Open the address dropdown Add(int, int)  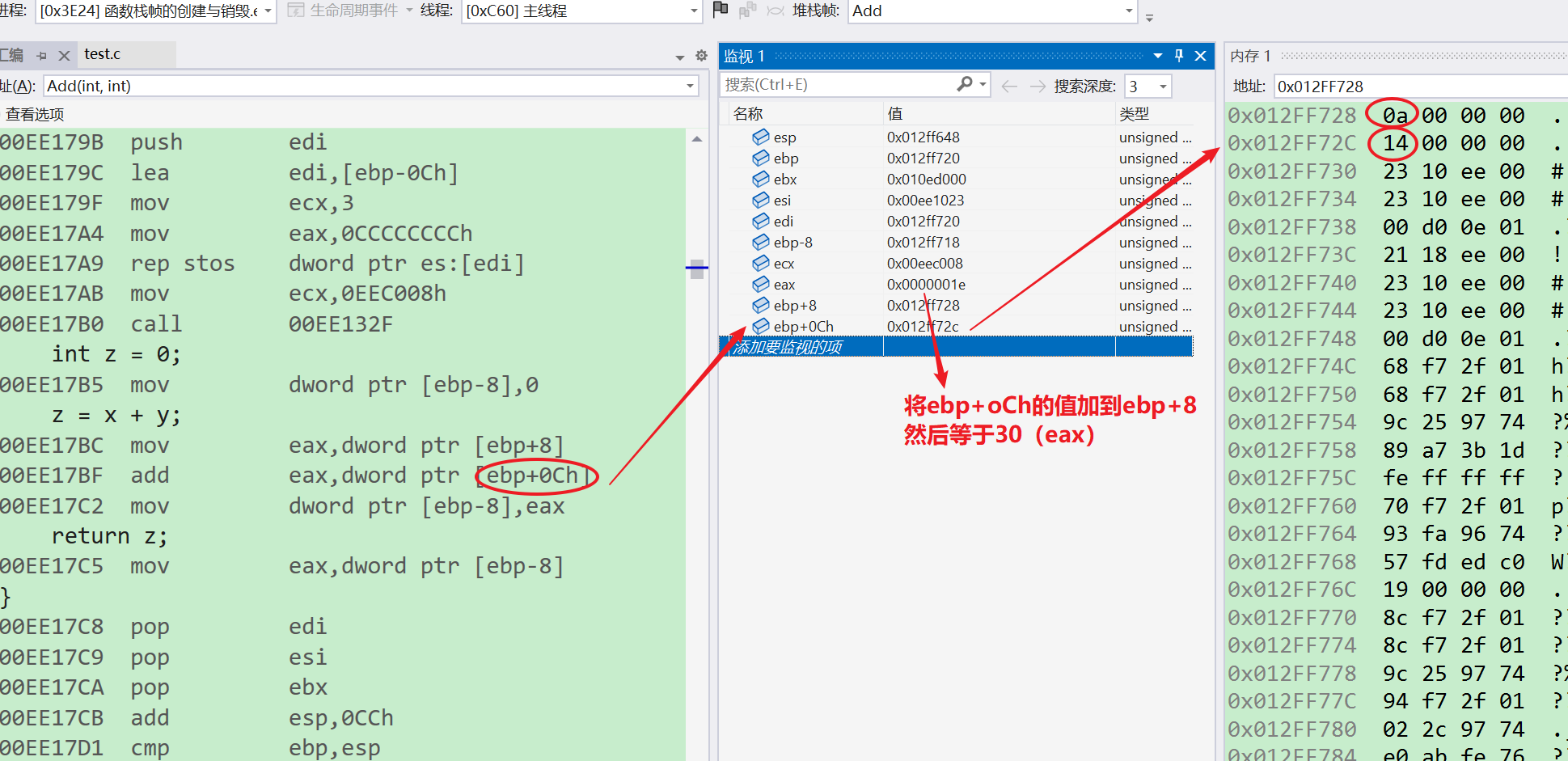pyautogui.click(x=690, y=86)
